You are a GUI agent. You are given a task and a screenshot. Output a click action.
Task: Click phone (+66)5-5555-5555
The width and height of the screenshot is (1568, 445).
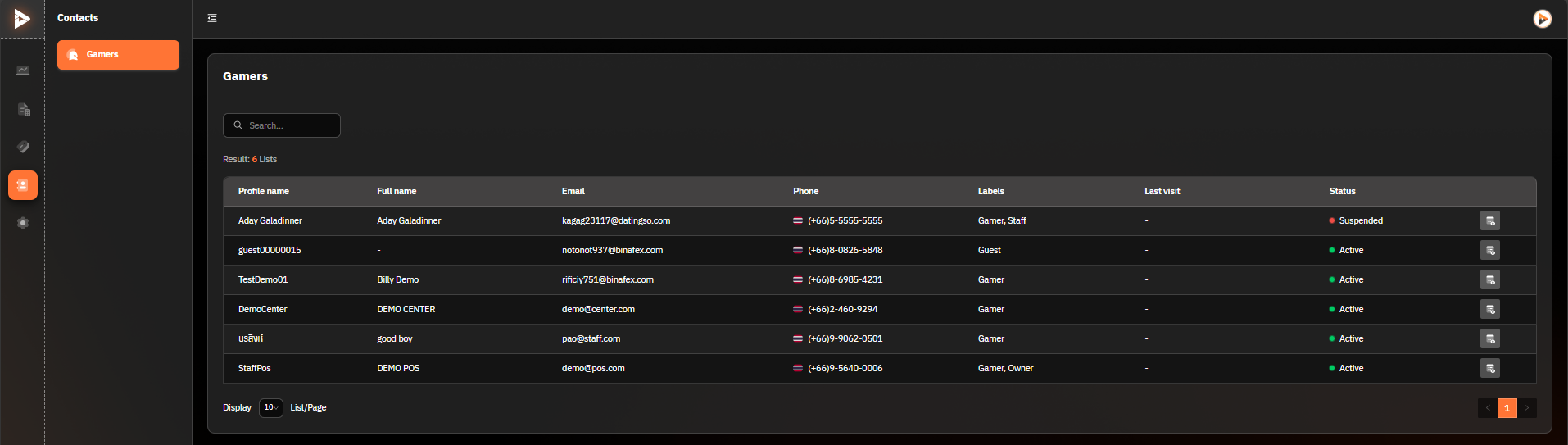(x=845, y=220)
